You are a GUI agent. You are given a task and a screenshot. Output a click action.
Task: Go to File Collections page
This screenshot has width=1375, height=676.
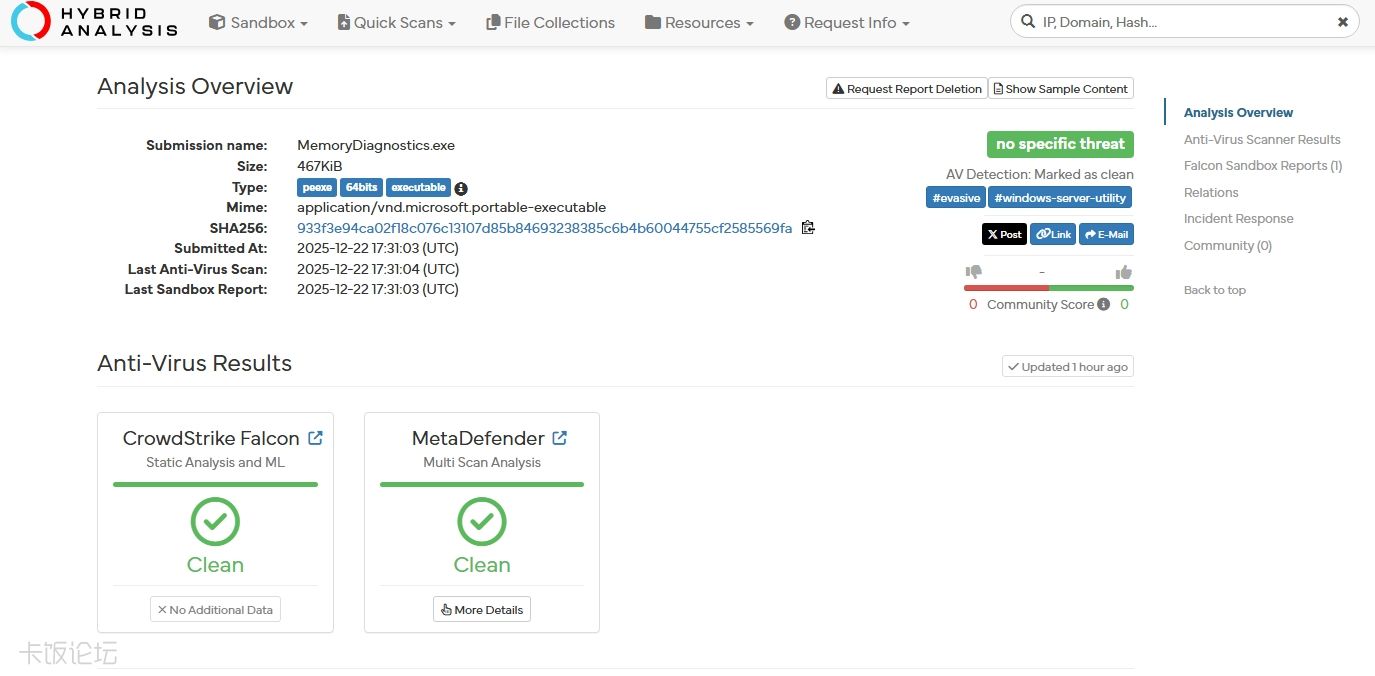[x=550, y=22]
